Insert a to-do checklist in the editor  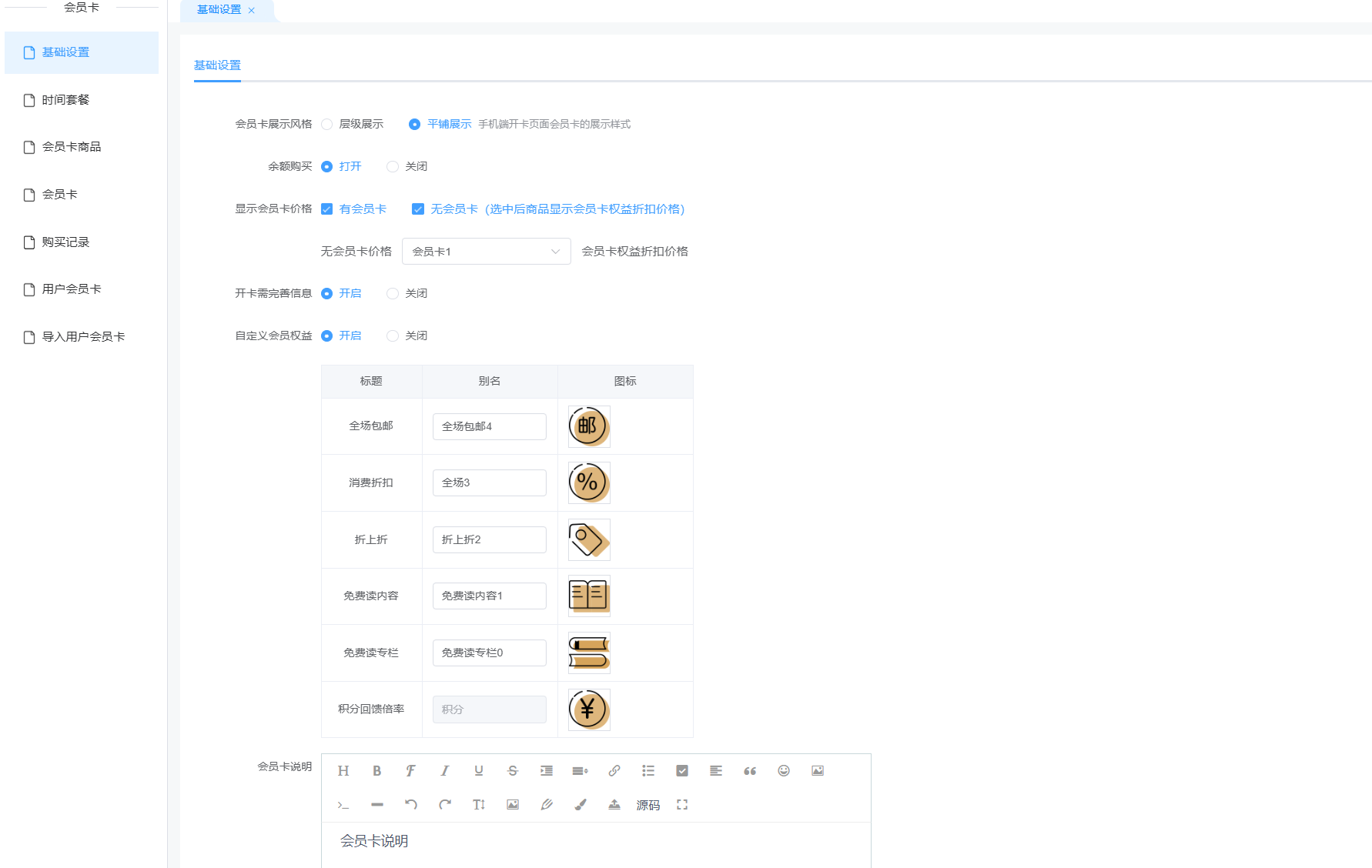click(x=682, y=771)
